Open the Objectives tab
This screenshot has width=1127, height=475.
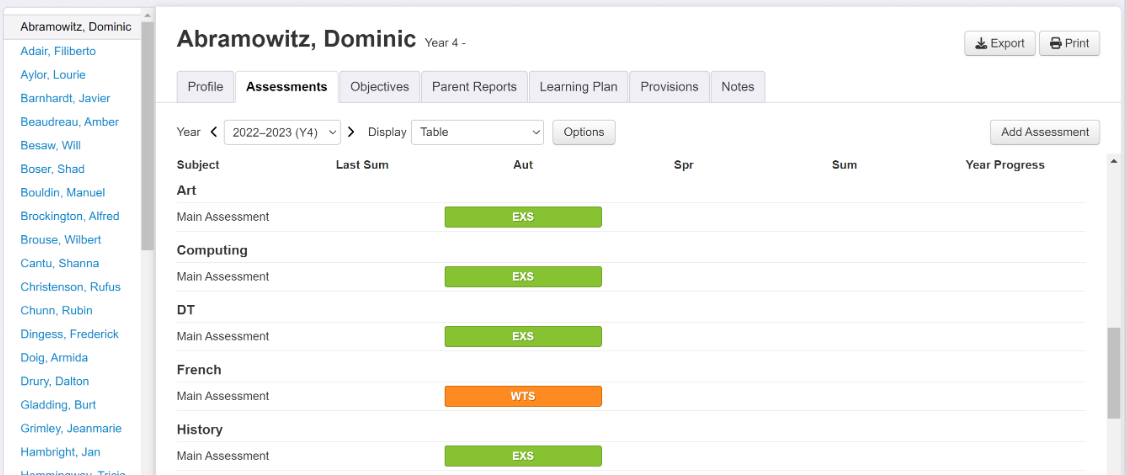(x=379, y=87)
